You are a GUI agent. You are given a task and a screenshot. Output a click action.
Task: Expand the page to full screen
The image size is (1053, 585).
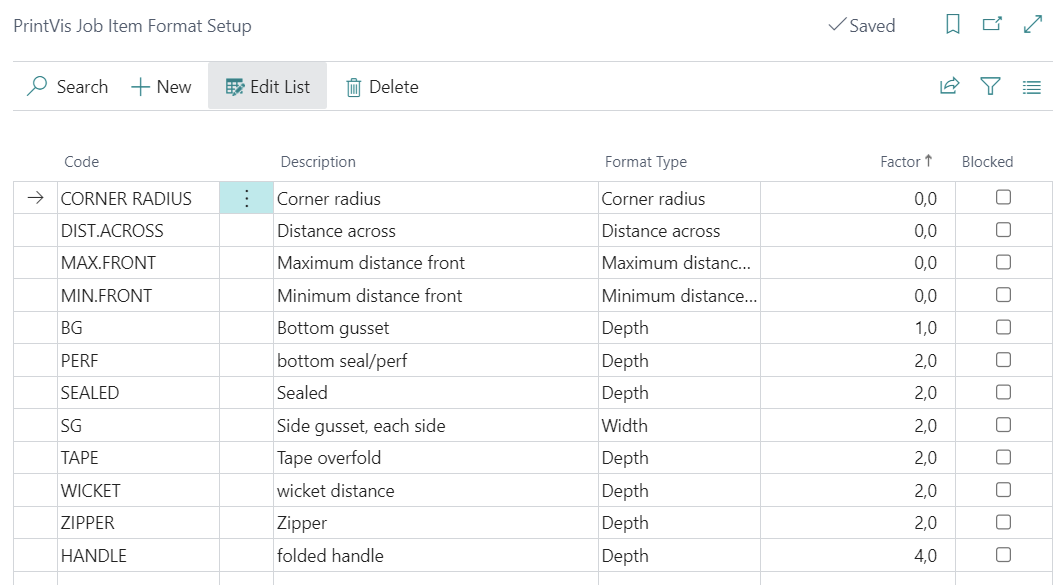point(1032,25)
